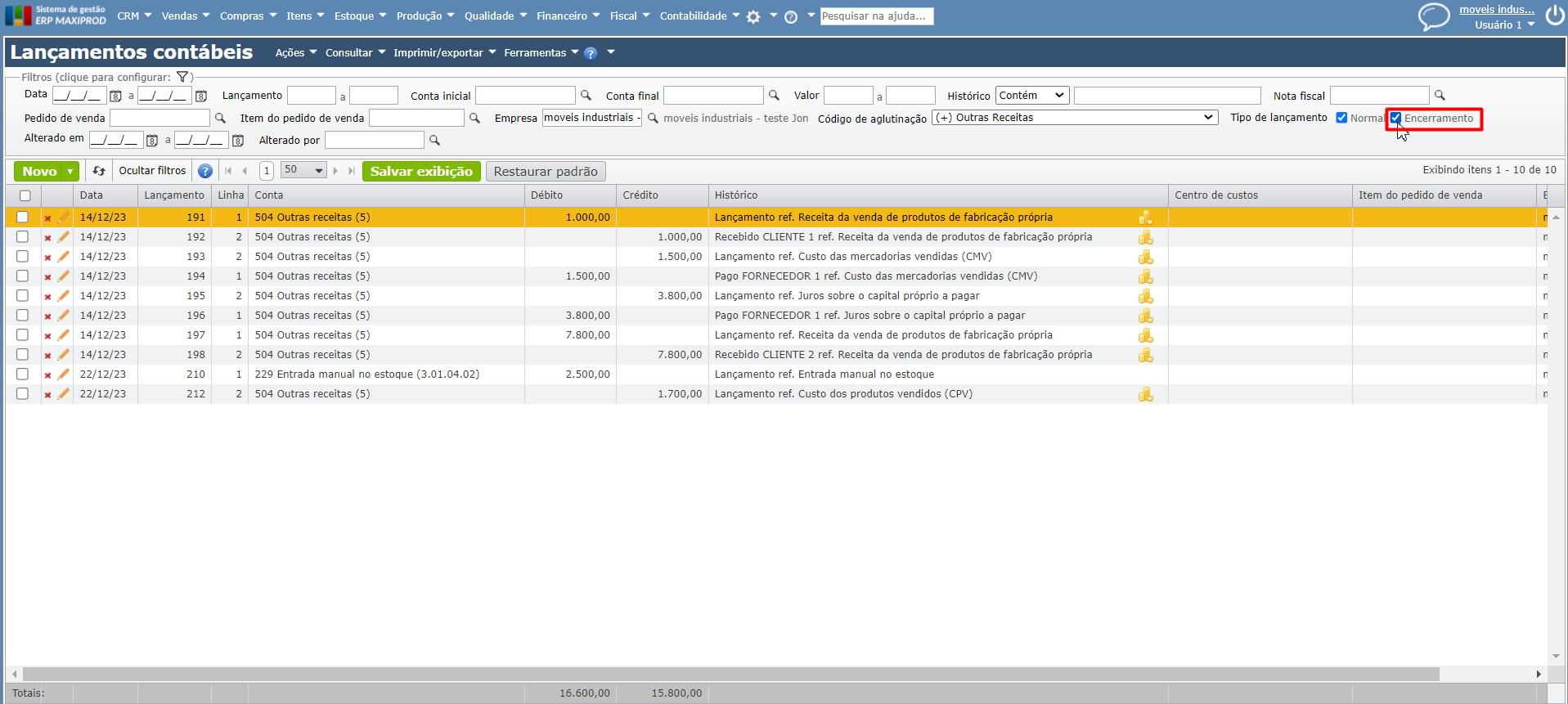This screenshot has width=1568, height=704.
Task: Sort table by Débito column header
Action: point(570,195)
